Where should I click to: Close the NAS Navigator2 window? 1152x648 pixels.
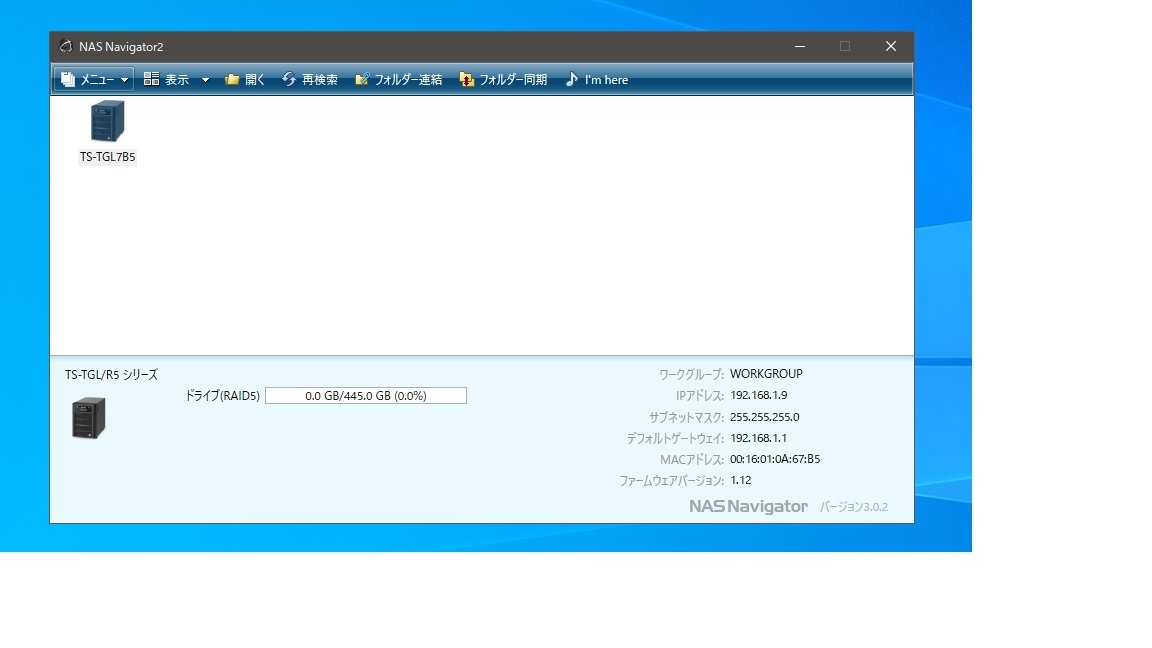coord(890,46)
